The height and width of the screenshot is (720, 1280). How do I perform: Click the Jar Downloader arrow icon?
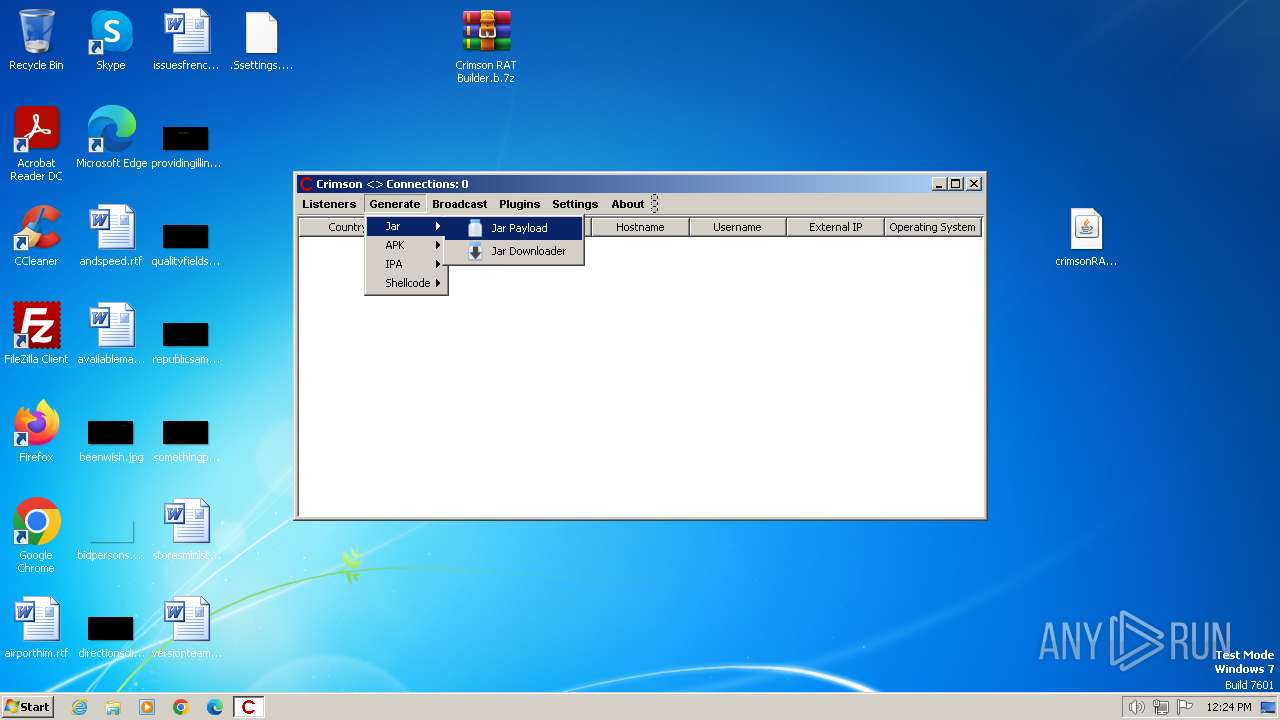[x=475, y=251]
